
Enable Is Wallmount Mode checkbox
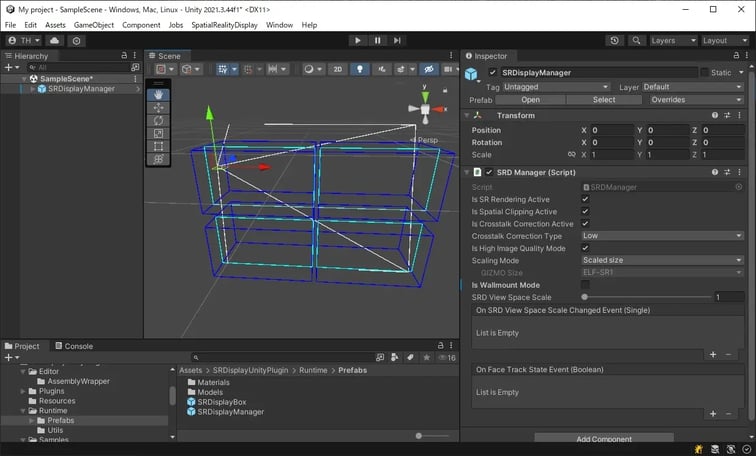585,285
